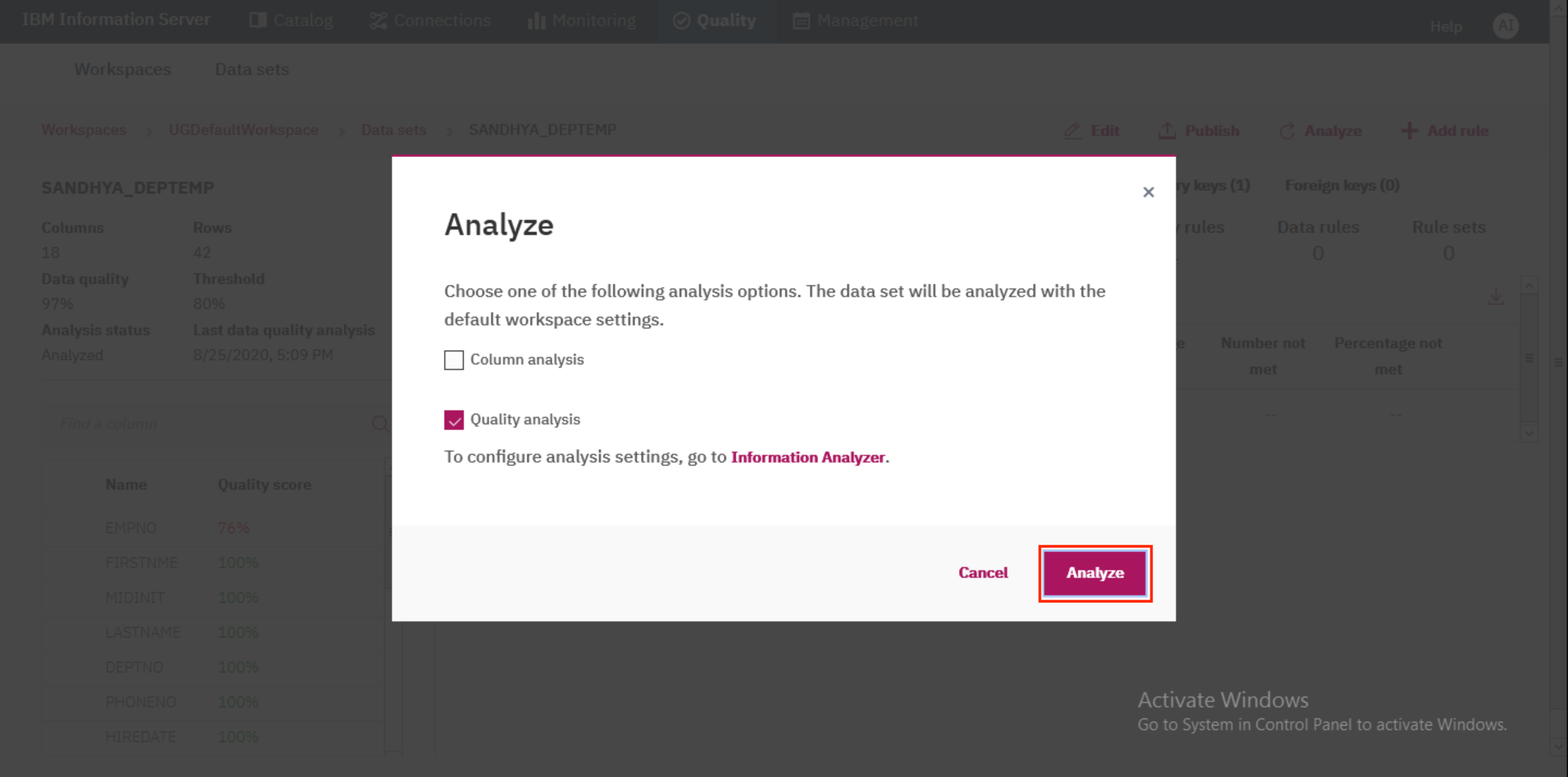Click the search magnifier icon
The height and width of the screenshot is (777, 1568).
[x=379, y=423]
